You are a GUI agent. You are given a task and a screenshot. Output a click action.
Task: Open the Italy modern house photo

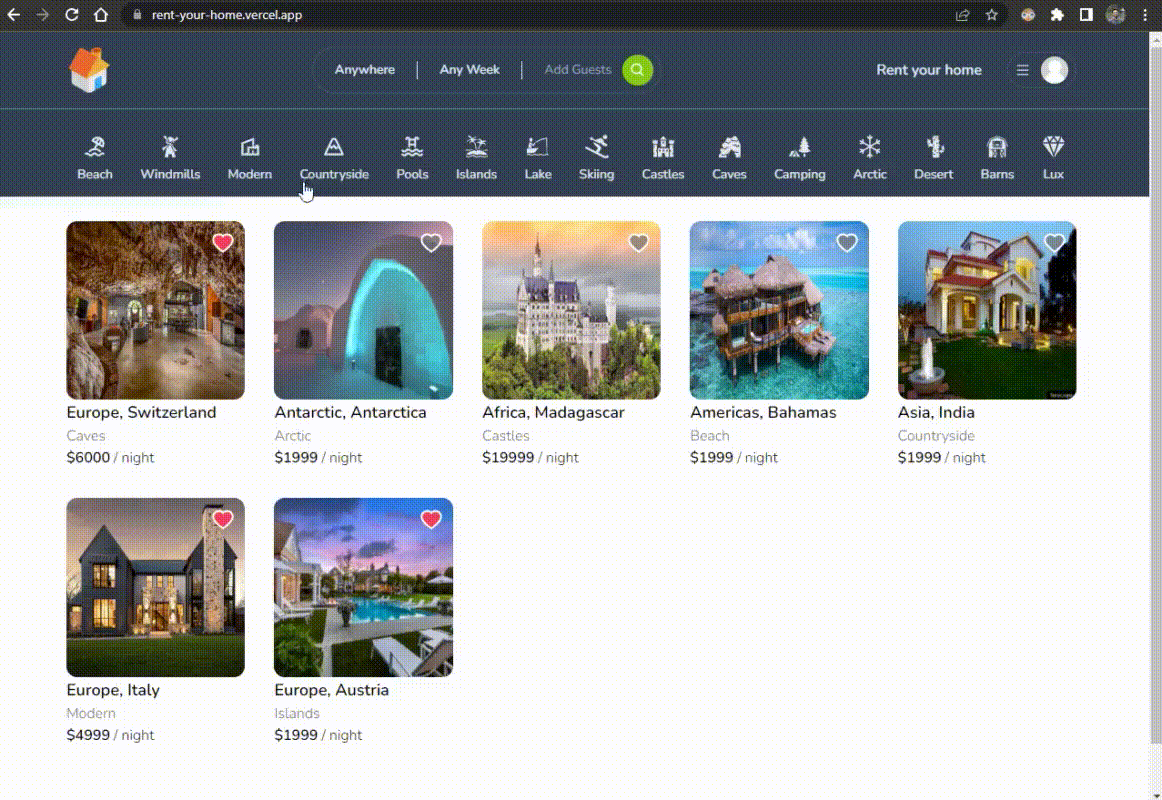point(156,587)
